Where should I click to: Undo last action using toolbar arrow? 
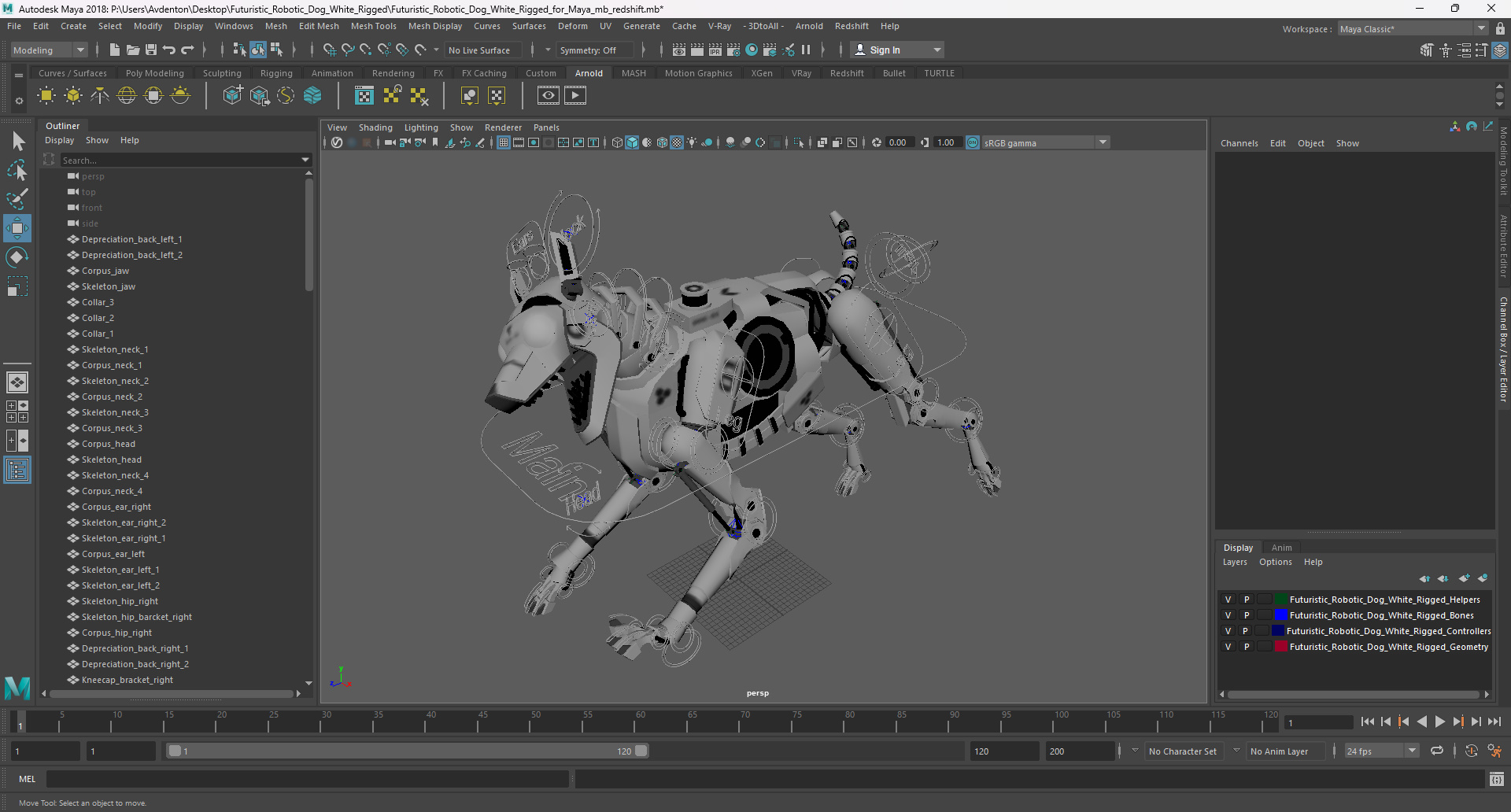[x=169, y=50]
